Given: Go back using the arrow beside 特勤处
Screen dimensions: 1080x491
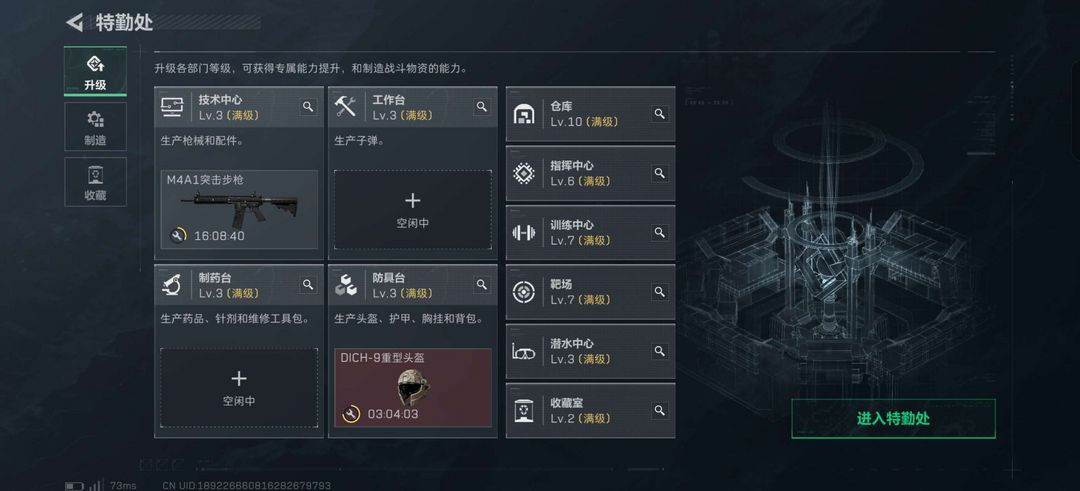Looking at the screenshot, I should (x=74, y=22).
